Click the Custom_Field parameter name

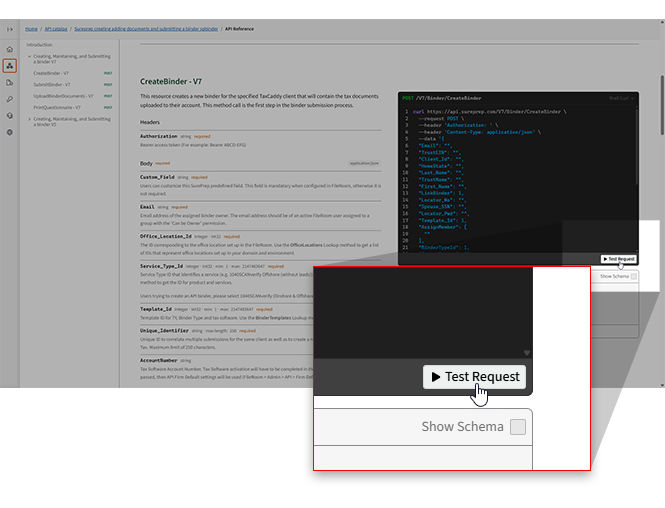157,177
